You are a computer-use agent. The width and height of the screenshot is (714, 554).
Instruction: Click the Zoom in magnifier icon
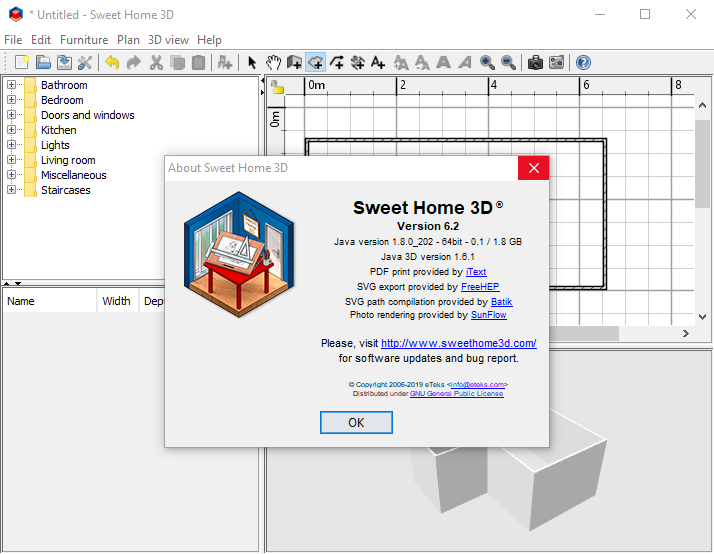click(487, 62)
